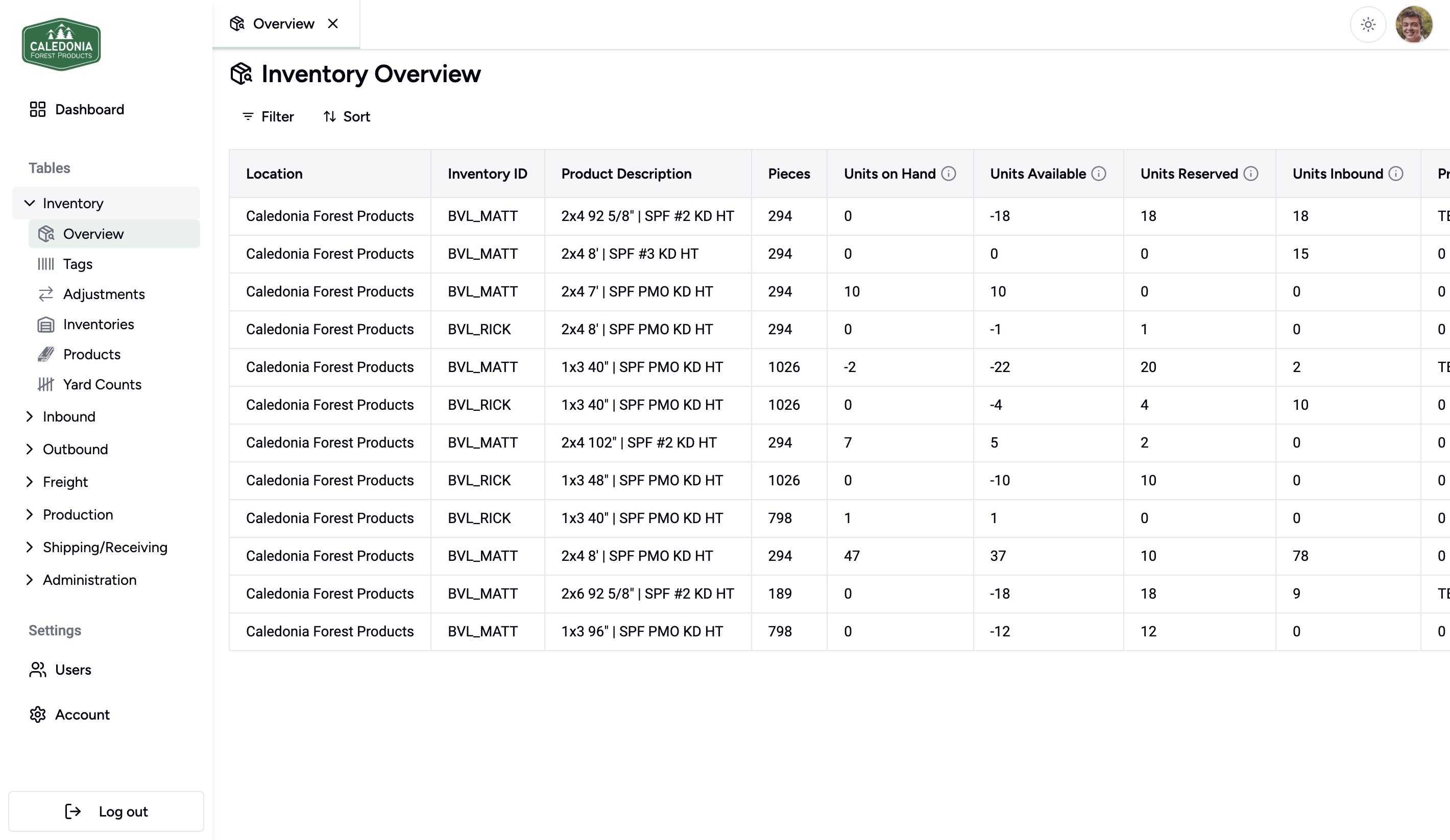Click the Log out arrow icon
The image size is (1450, 840).
(72, 811)
